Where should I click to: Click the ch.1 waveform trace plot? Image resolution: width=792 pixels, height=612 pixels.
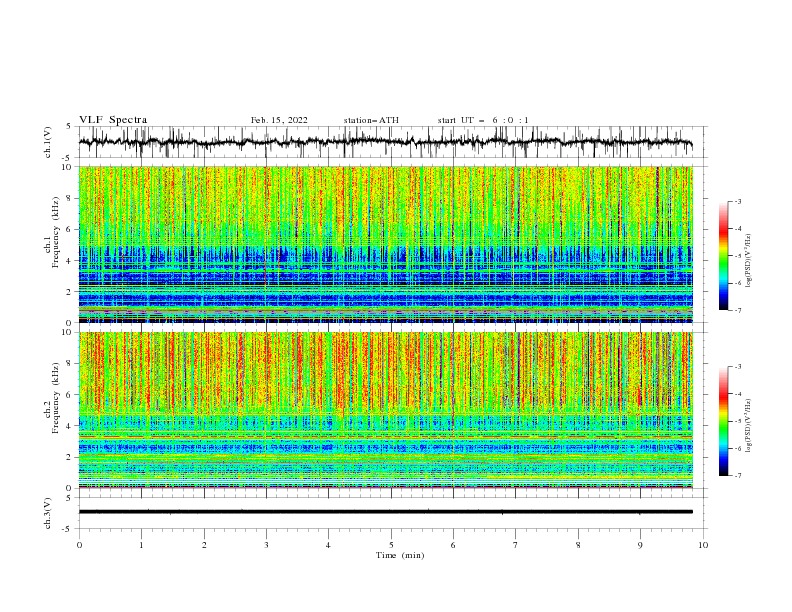point(386,142)
